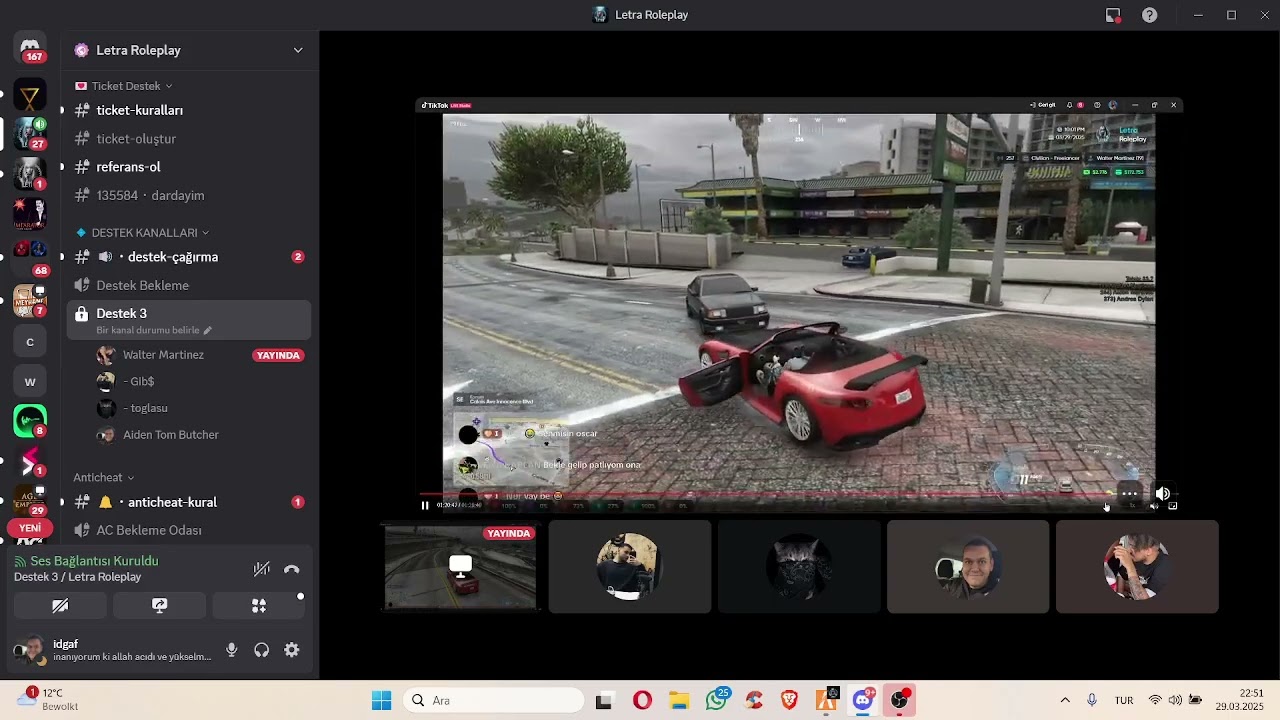The height and width of the screenshot is (720, 1280).
Task: Mute the microphone in user panel
Action: click(x=232, y=650)
